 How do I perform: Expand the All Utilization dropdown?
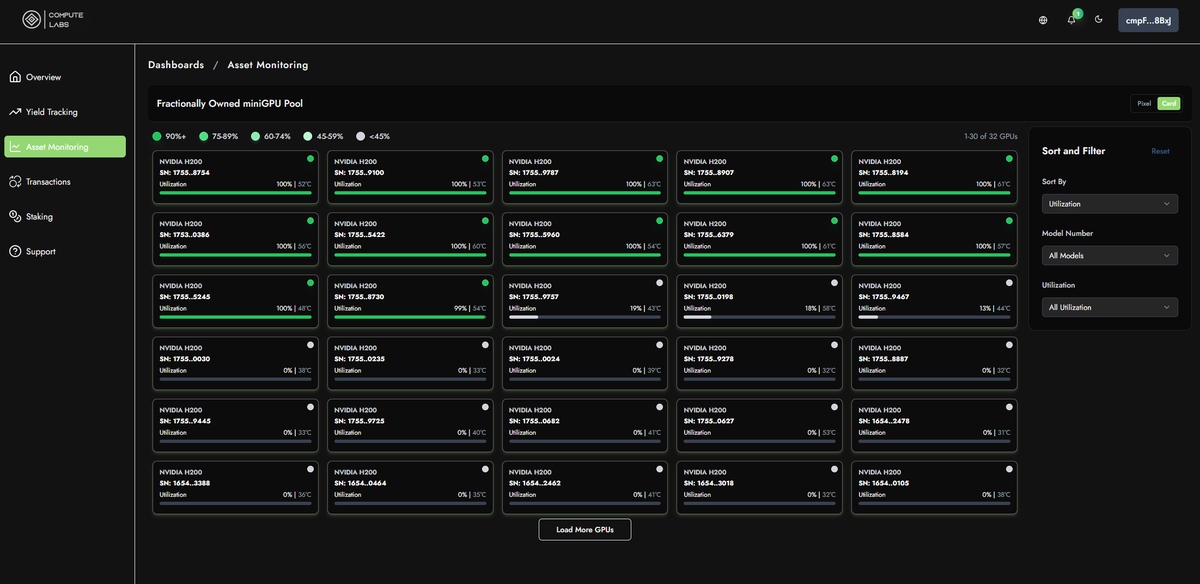click(x=1109, y=308)
